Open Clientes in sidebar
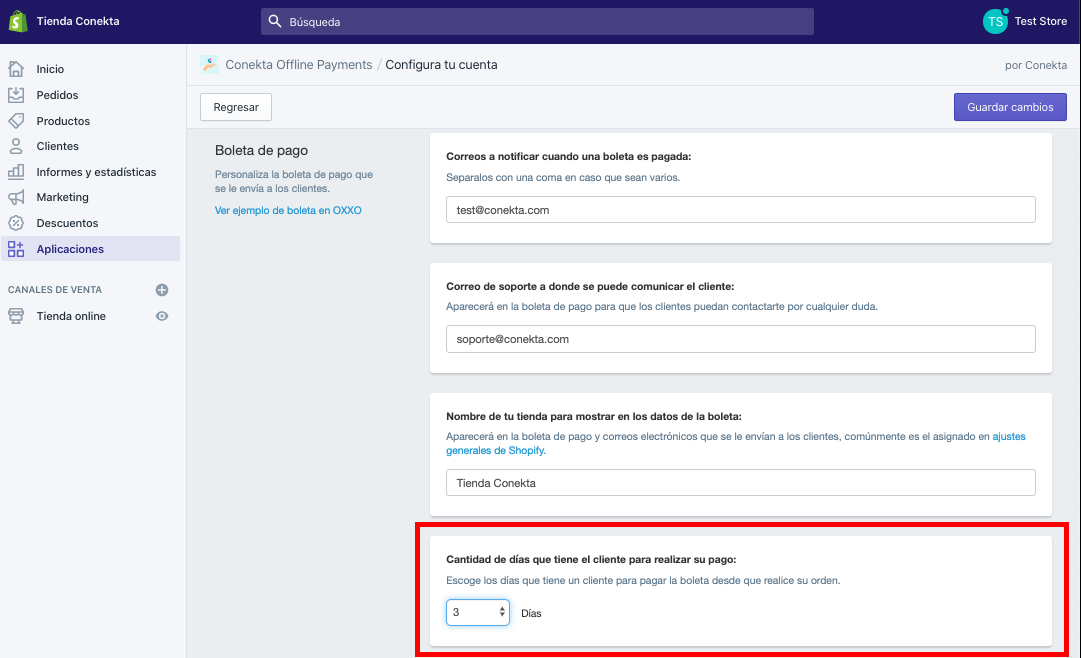This screenshot has height=658, width=1081. coord(57,146)
